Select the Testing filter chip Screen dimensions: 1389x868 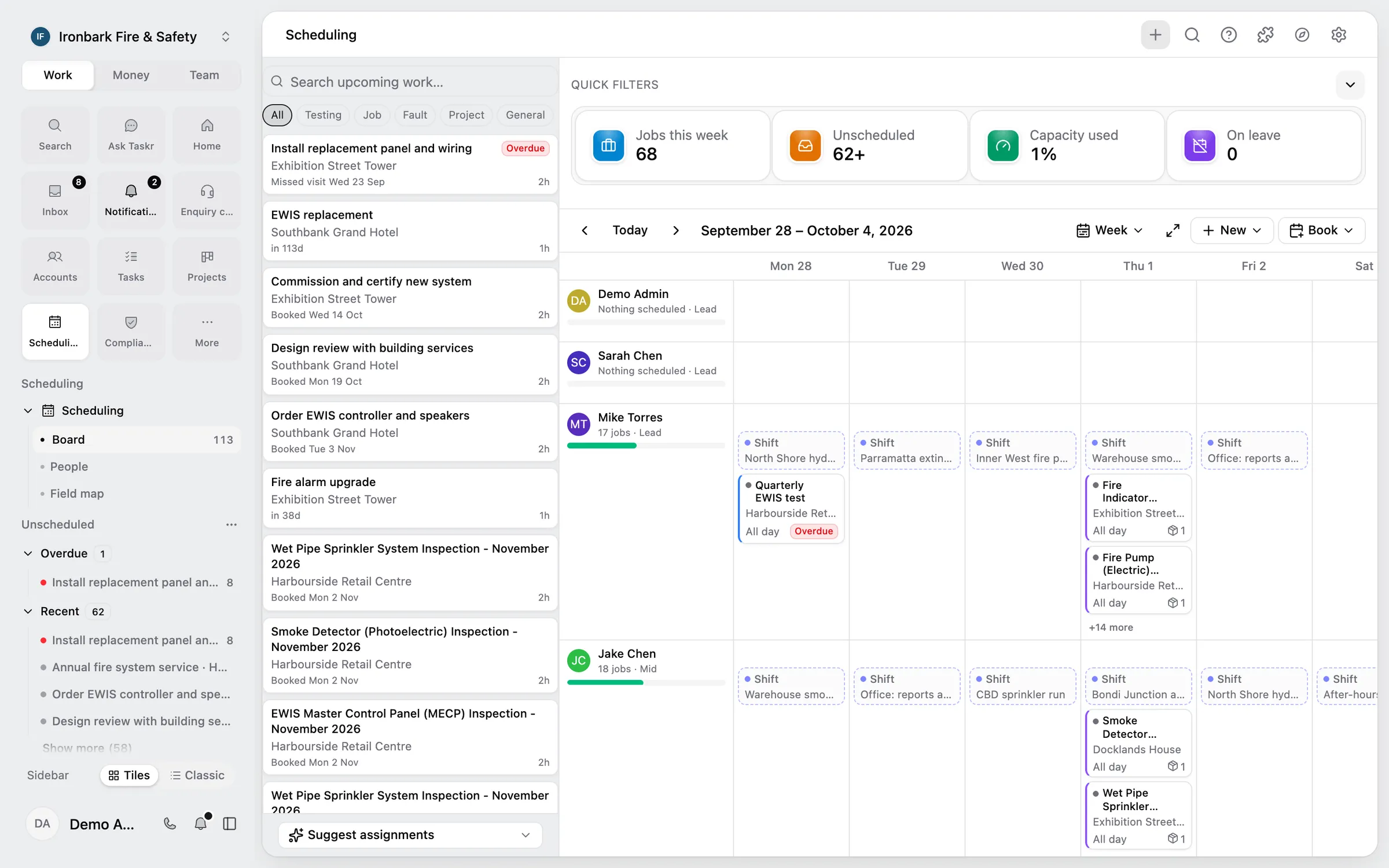point(323,115)
